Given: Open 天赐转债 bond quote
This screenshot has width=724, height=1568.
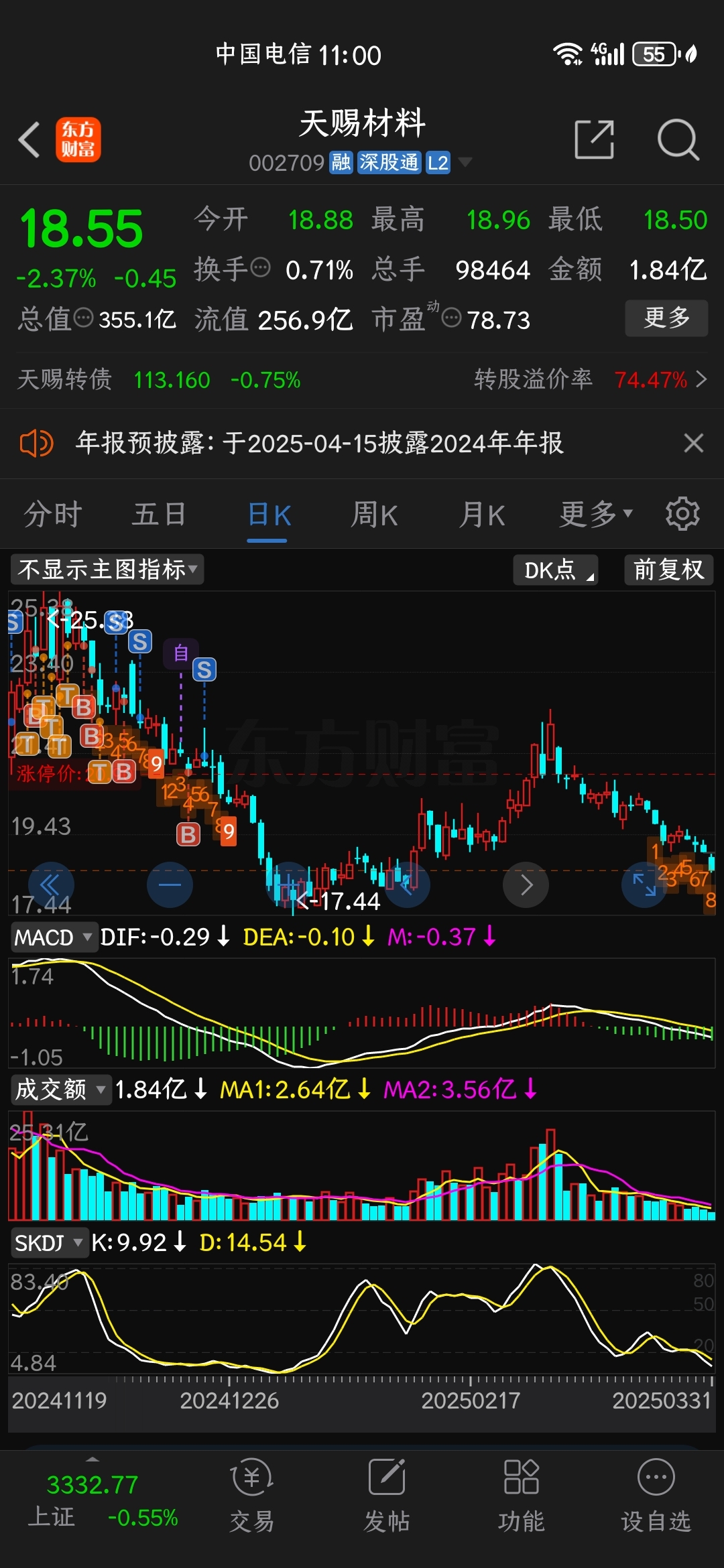Looking at the screenshot, I should point(159,380).
